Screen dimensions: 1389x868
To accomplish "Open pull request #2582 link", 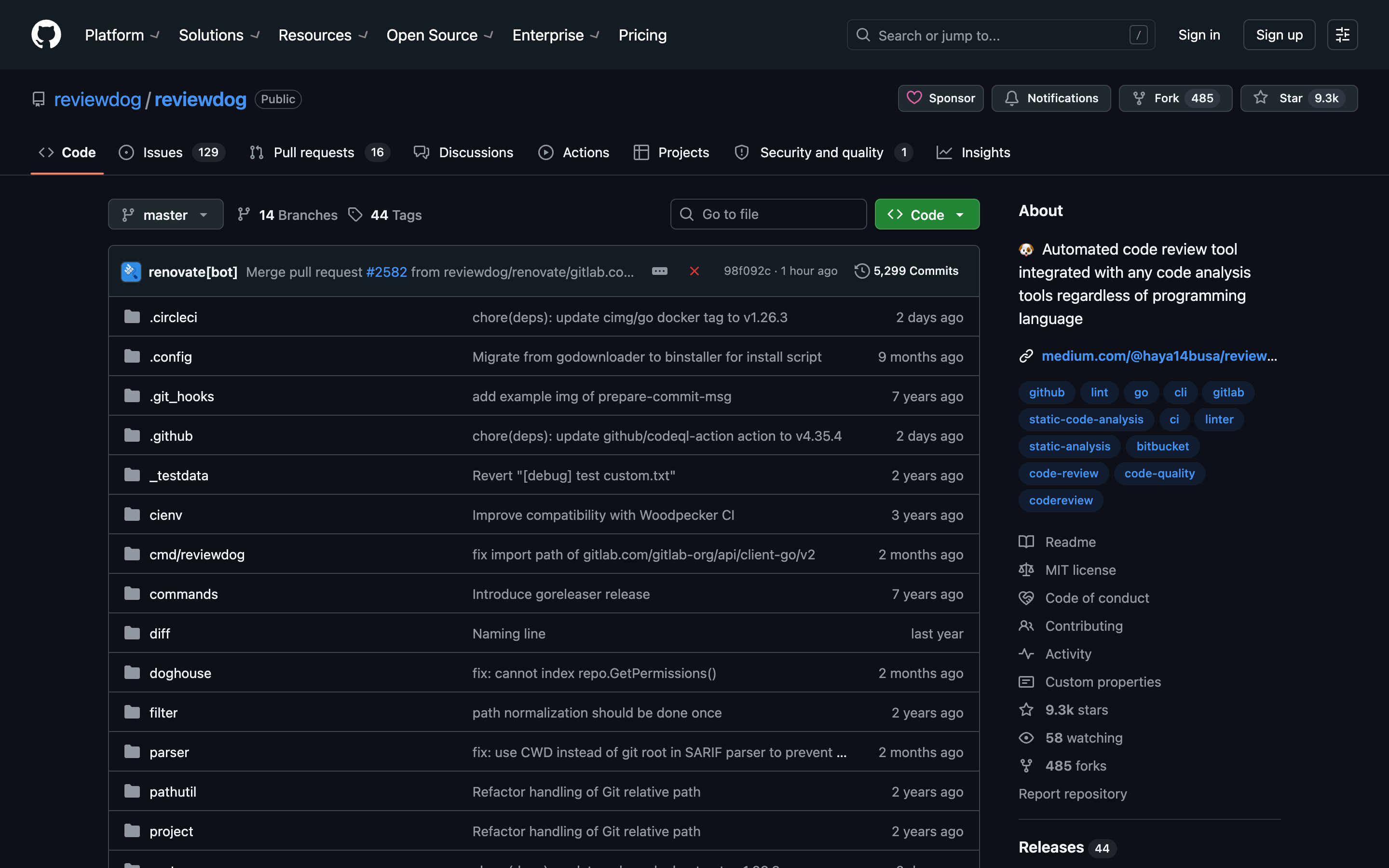I will (386, 271).
